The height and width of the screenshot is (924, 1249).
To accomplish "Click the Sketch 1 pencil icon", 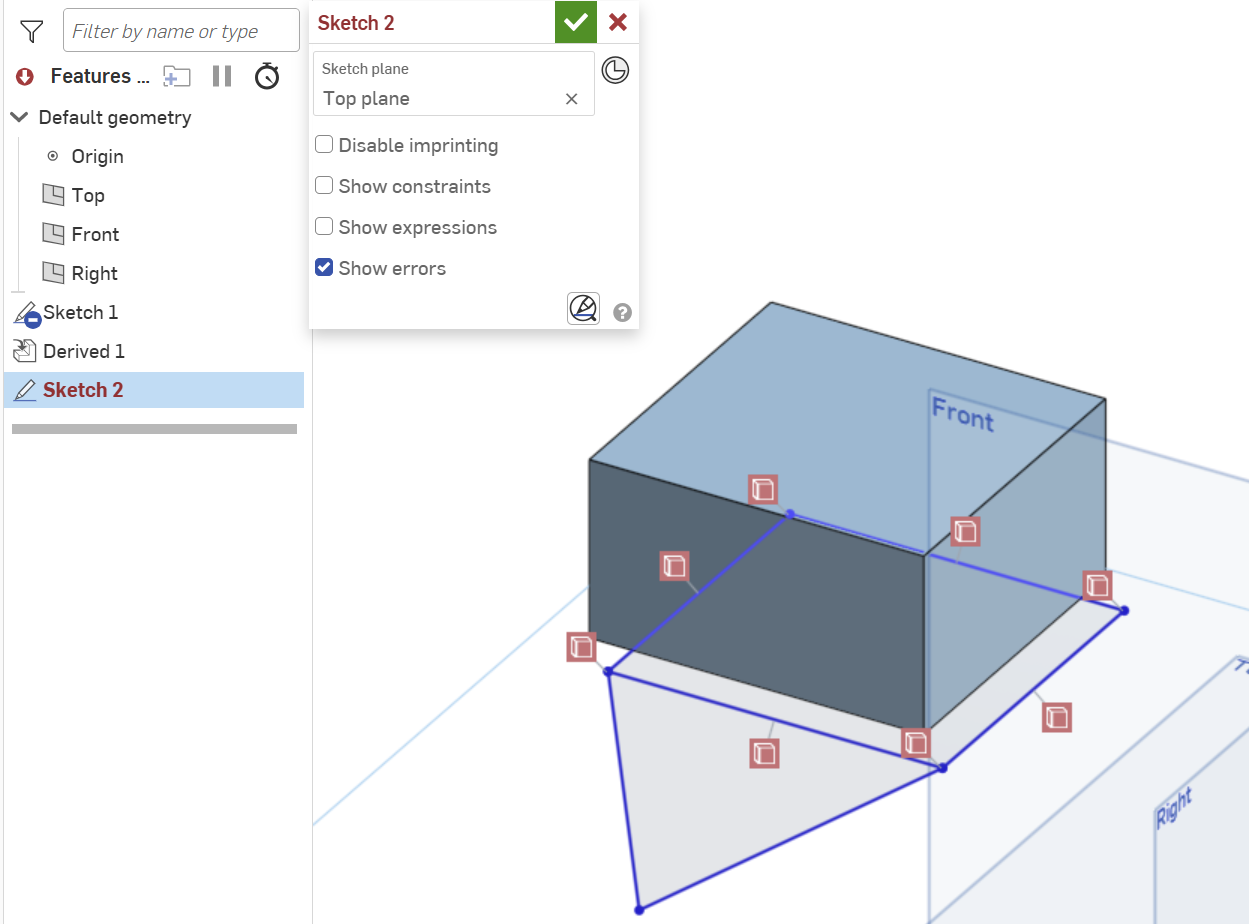I will pyautogui.click(x=25, y=313).
